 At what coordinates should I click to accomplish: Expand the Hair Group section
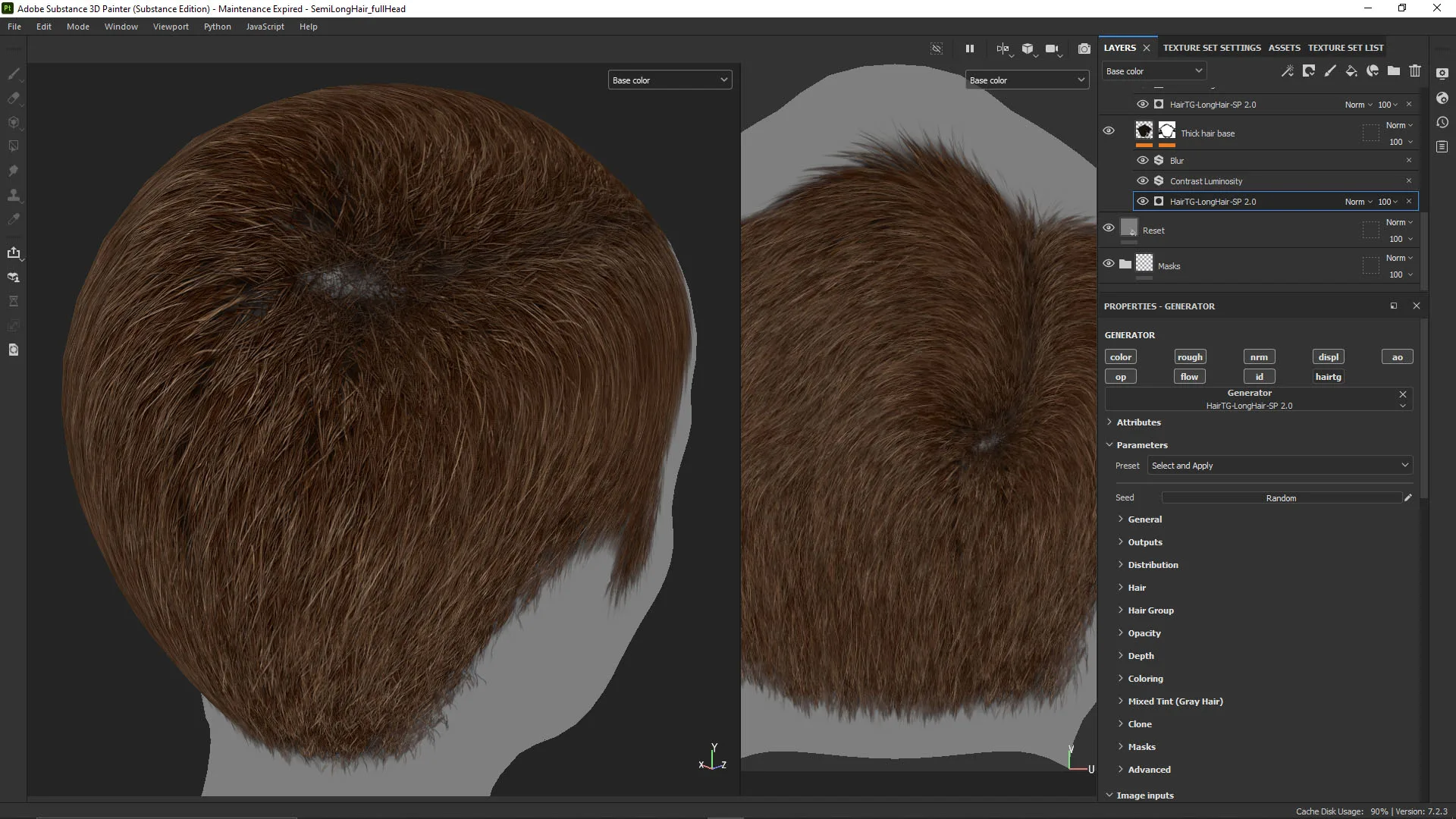1150,610
